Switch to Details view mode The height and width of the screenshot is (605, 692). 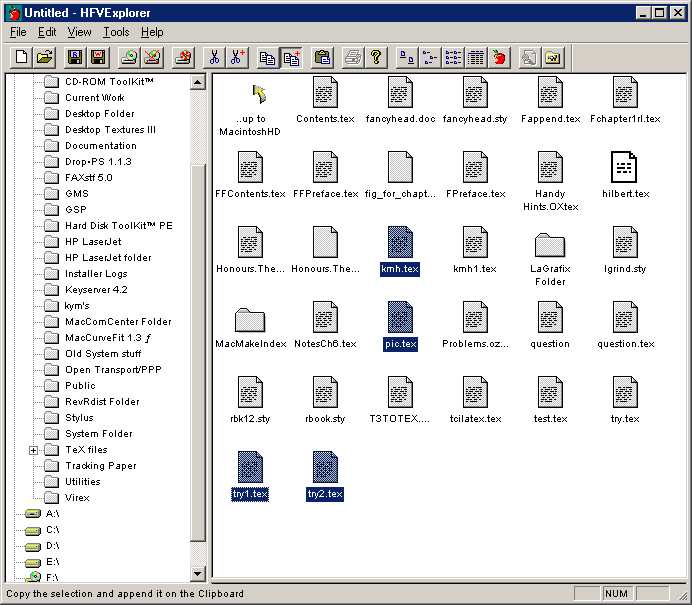[x=476, y=57]
